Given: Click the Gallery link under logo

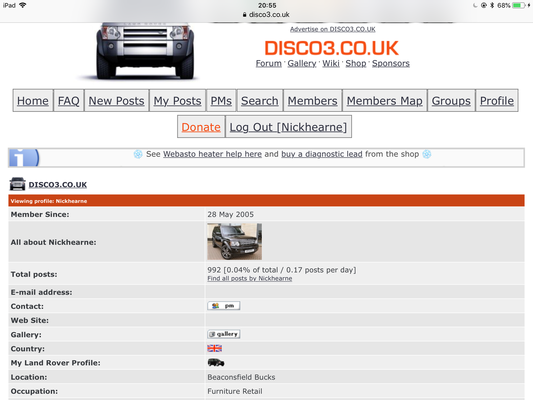Looking at the screenshot, I should (x=302, y=64).
